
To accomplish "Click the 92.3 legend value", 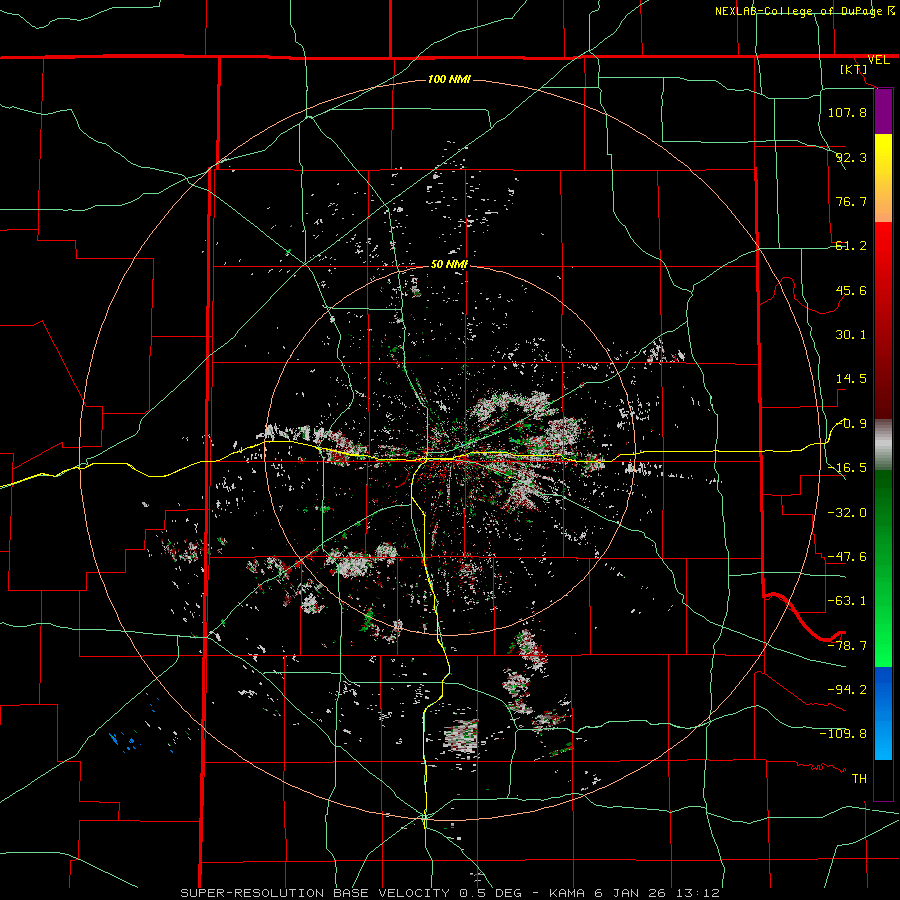I will 851,157.
